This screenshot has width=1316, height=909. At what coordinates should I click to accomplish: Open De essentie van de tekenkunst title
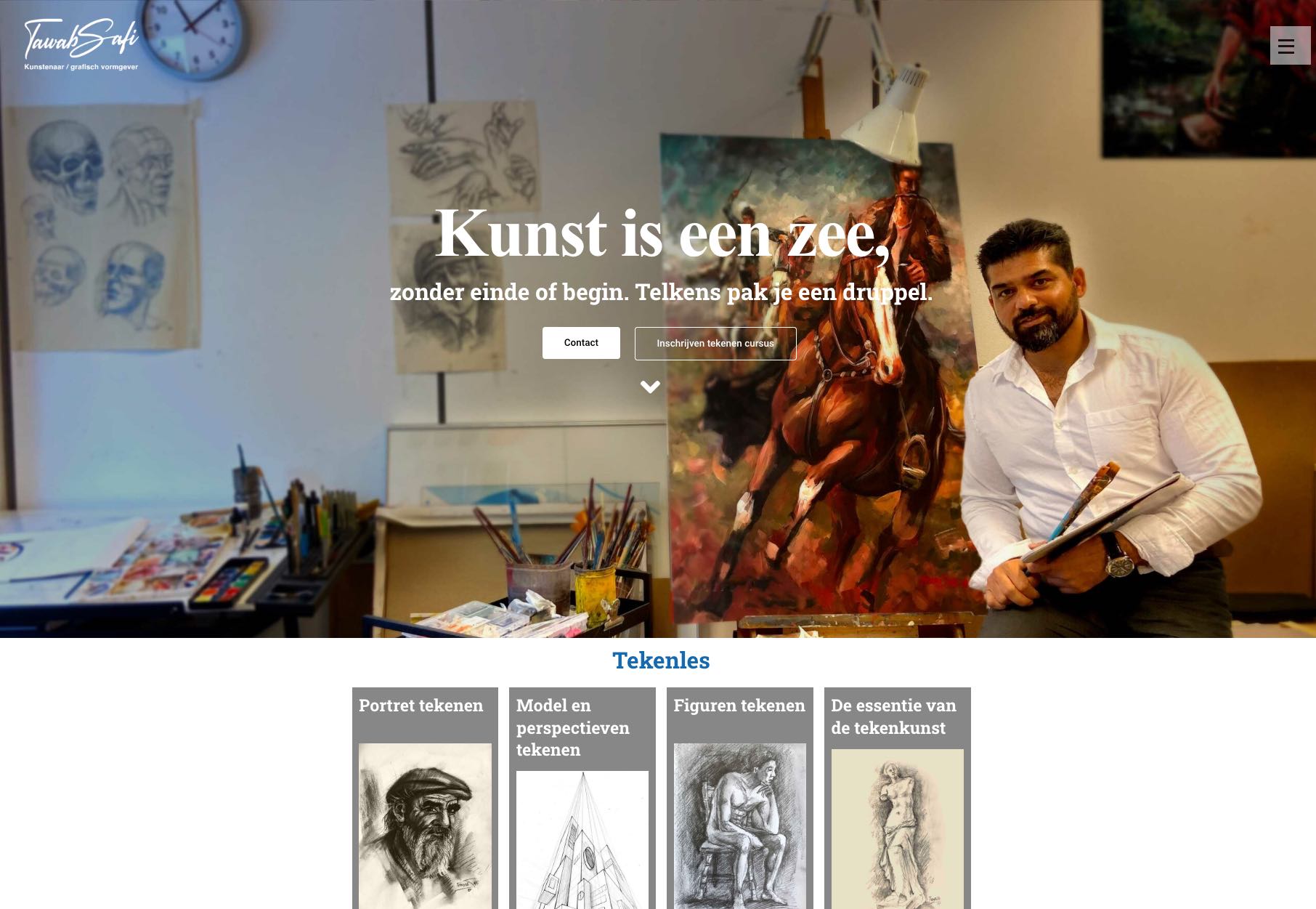point(893,716)
